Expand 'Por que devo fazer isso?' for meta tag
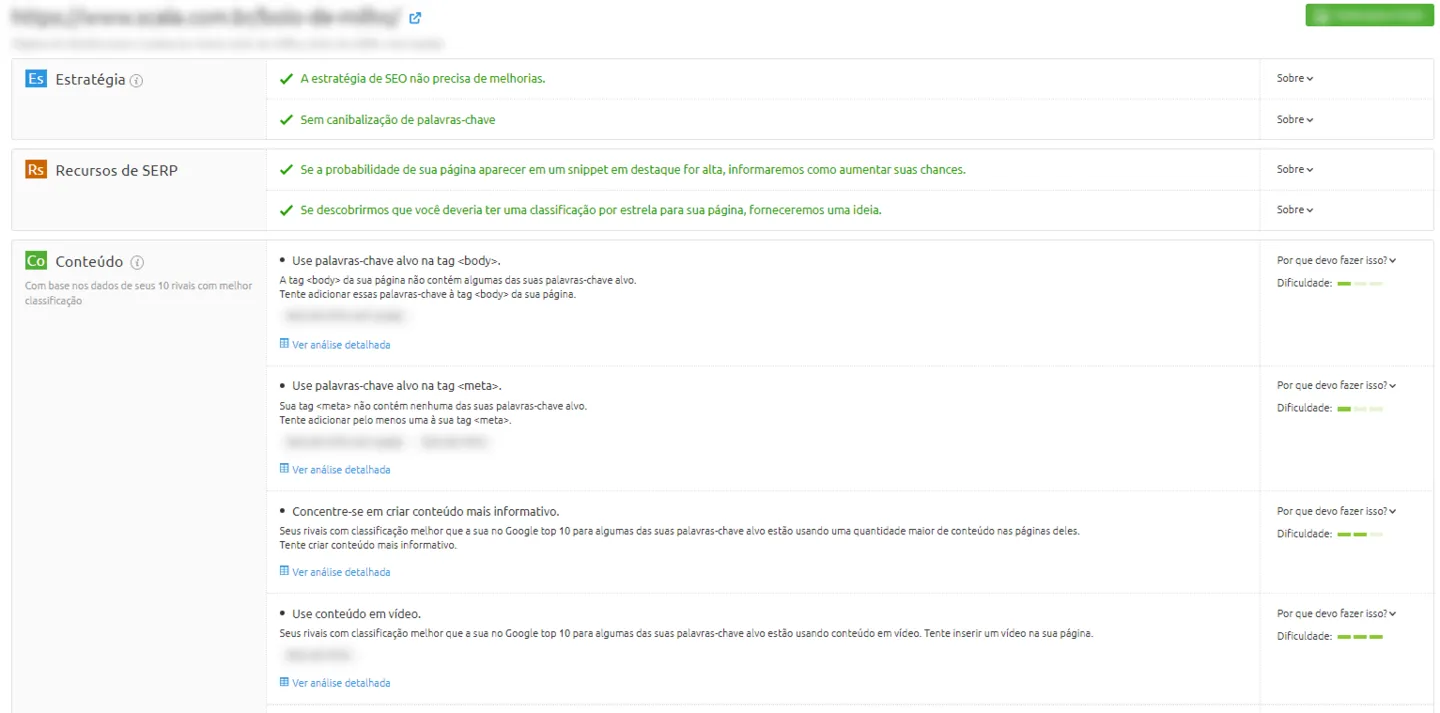The width and height of the screenshot is (1440, 713). coord(1336,385)
